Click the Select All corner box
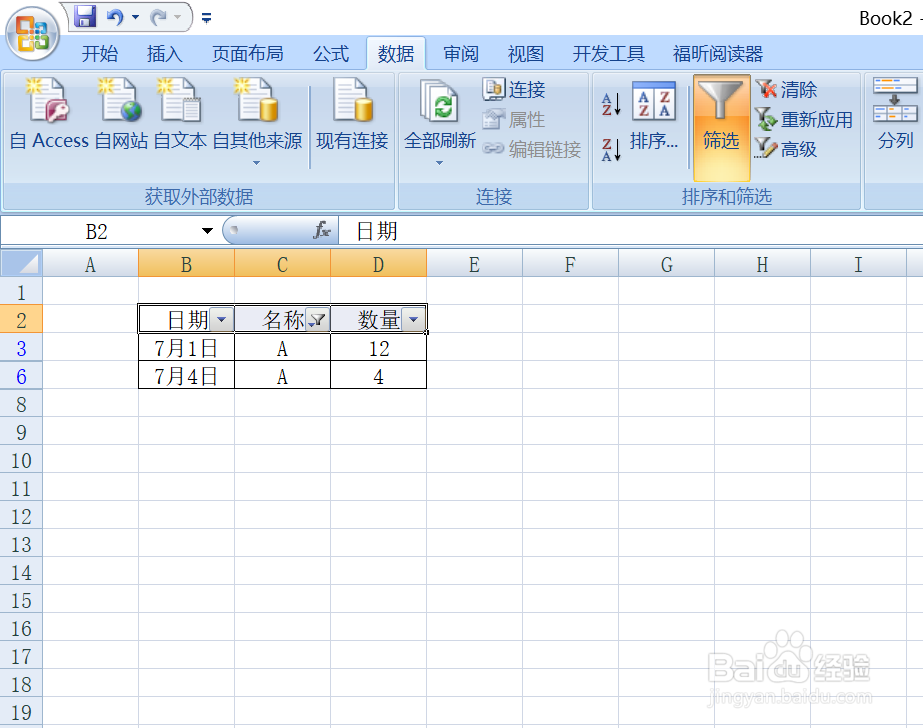Viewport: 923px width, 728px height. (x=21, y=263)
